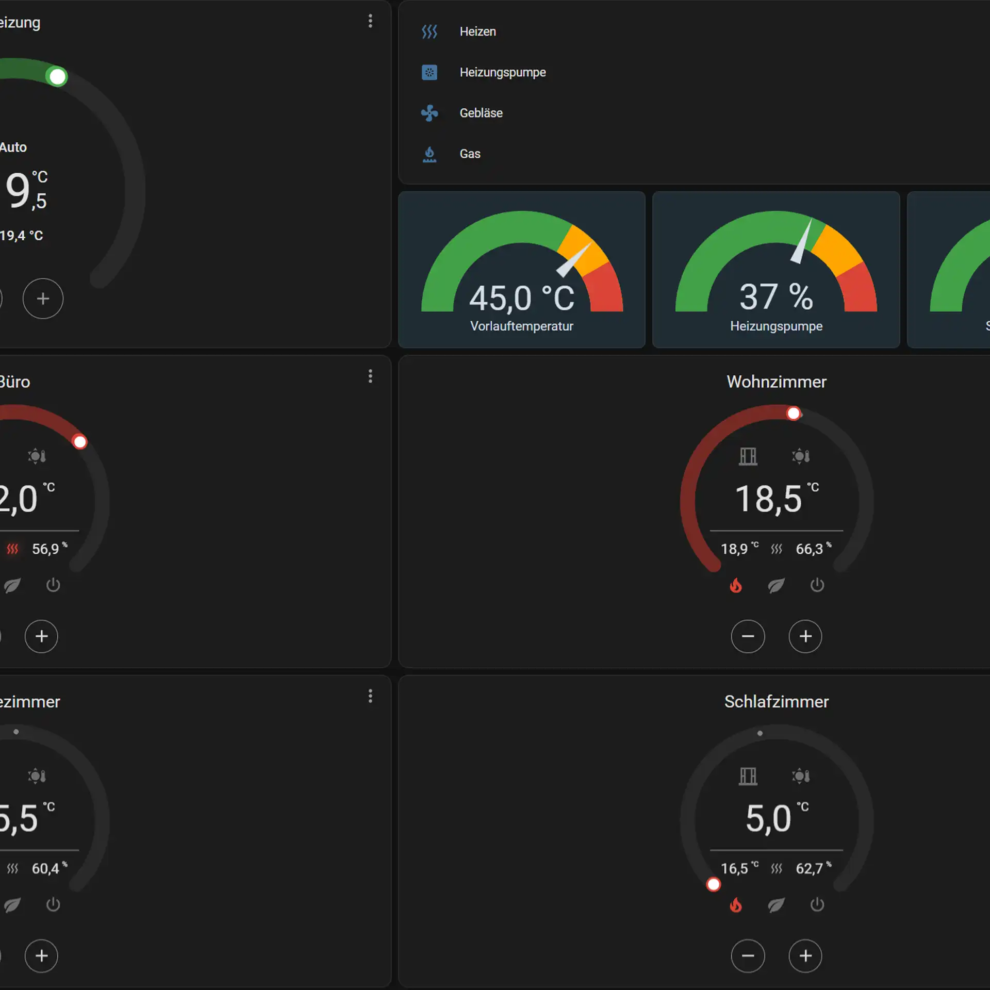Click the green slider handle on Heizung dial

57,77
